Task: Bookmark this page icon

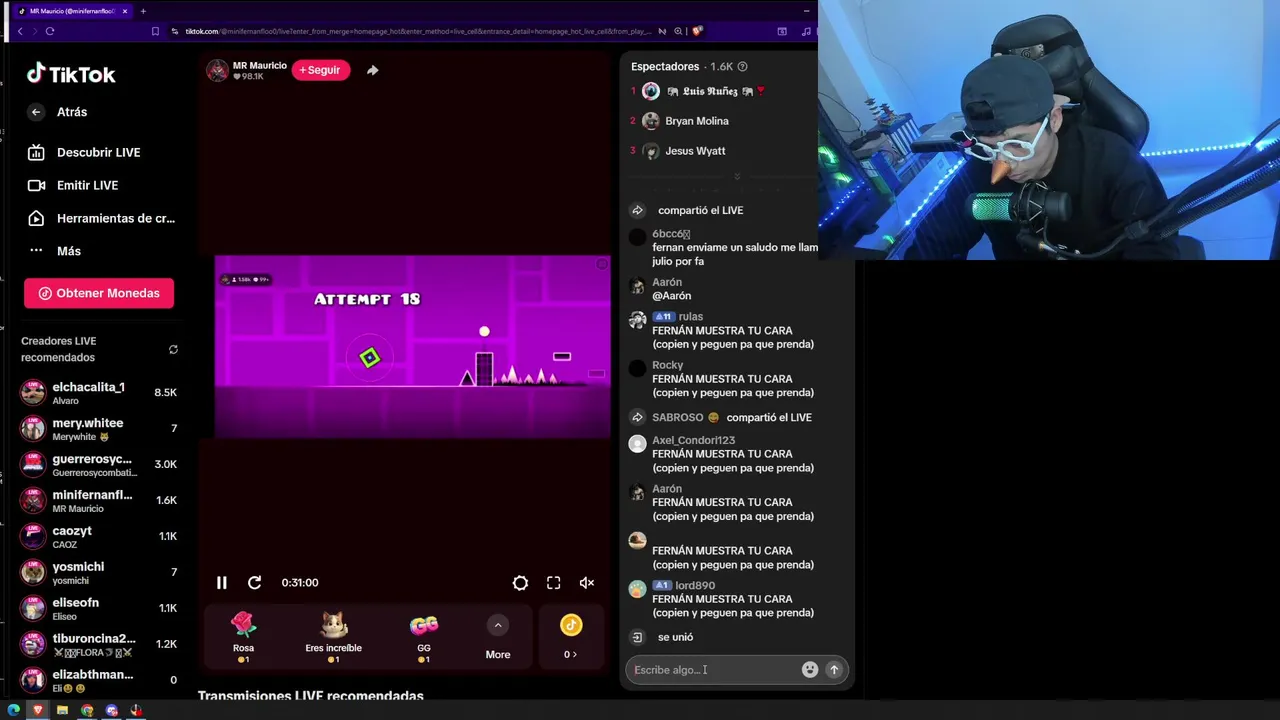Action: (x=155, y=31)
